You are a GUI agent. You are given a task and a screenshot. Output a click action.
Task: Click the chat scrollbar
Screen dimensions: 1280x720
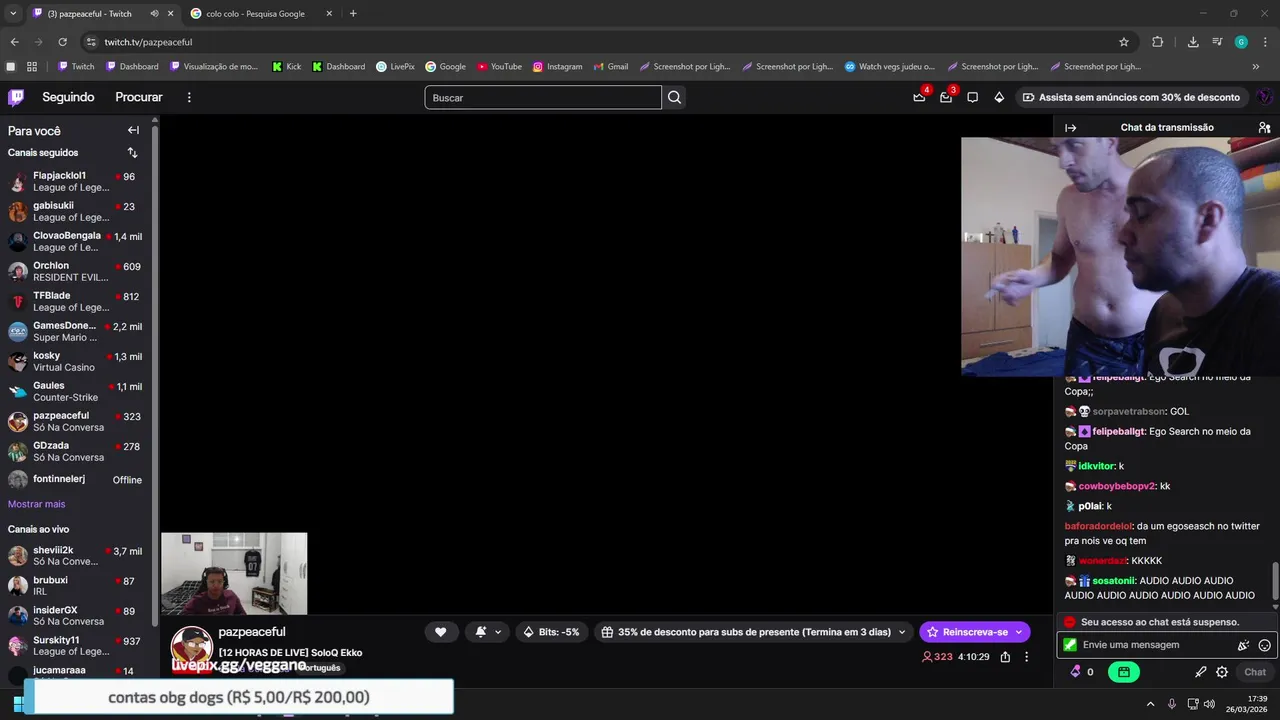pos(1275,580)
